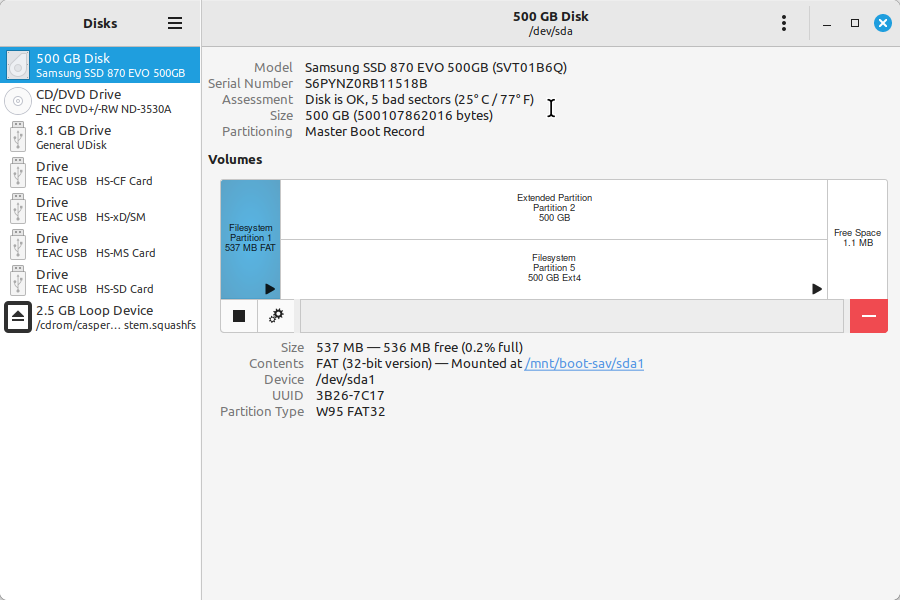900x600 pixels.
Task: Open the drive options three-dot menu
Action: [784, 23]
